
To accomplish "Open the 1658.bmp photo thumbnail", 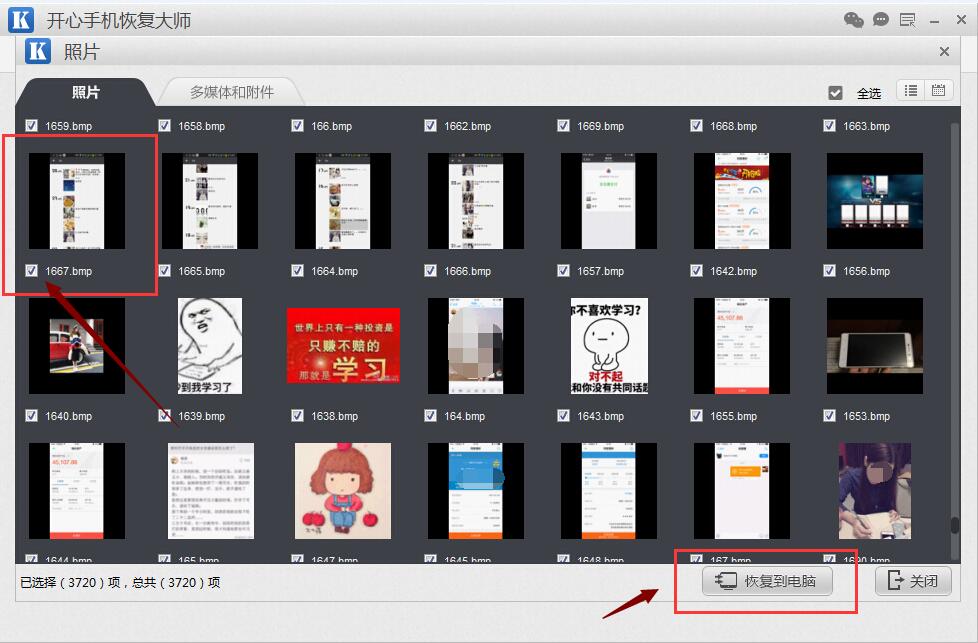I will (x=210, y=201).
